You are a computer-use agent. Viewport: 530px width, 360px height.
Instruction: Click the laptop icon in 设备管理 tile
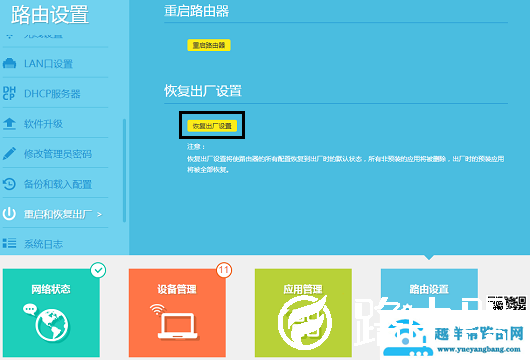tap(178, 326)
